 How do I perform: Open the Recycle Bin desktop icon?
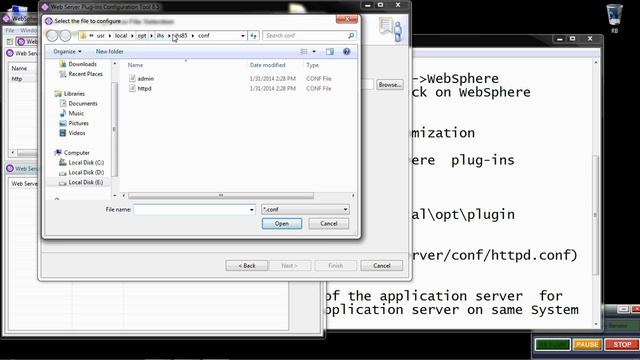615,18
